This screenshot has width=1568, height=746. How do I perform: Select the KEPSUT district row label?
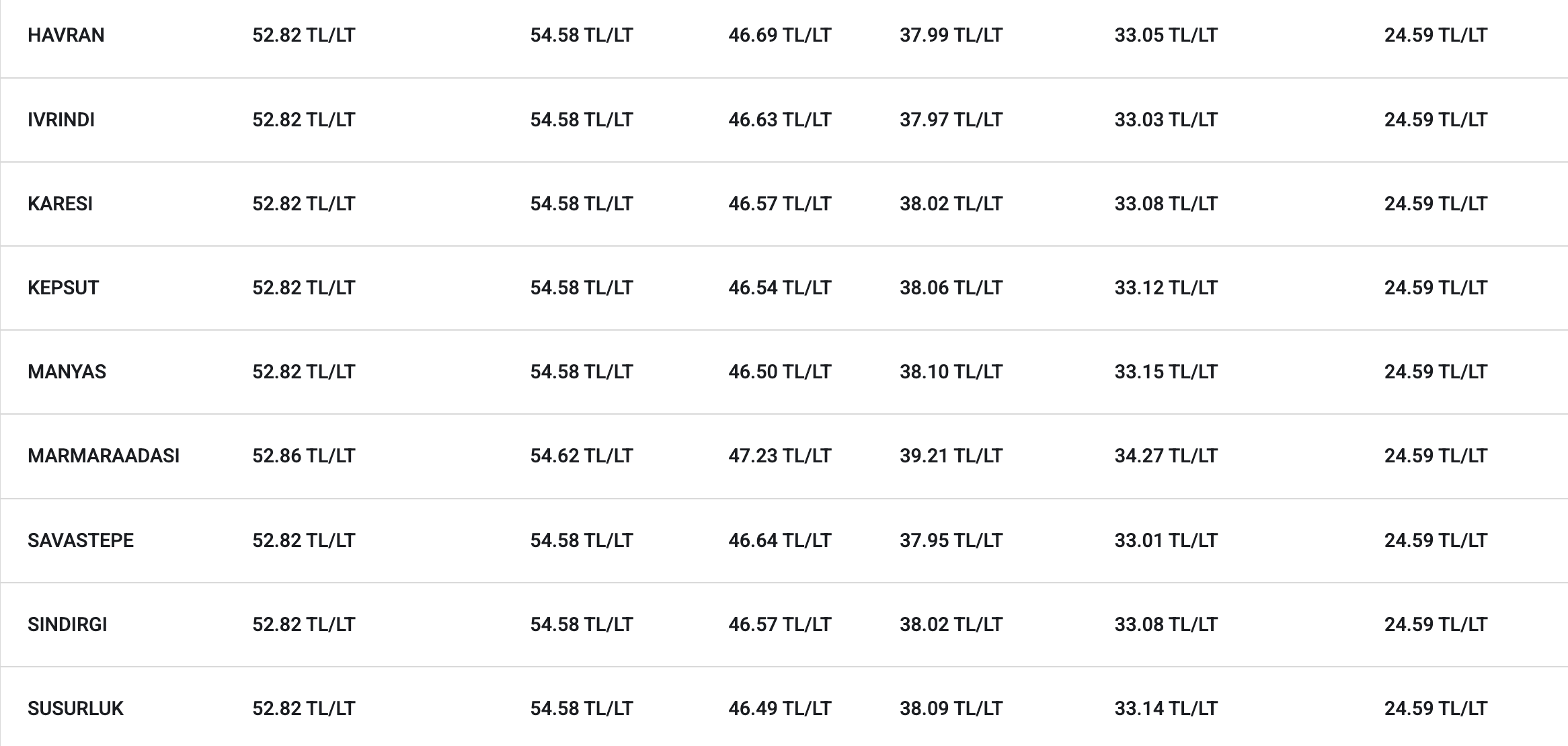click(63, 288)
